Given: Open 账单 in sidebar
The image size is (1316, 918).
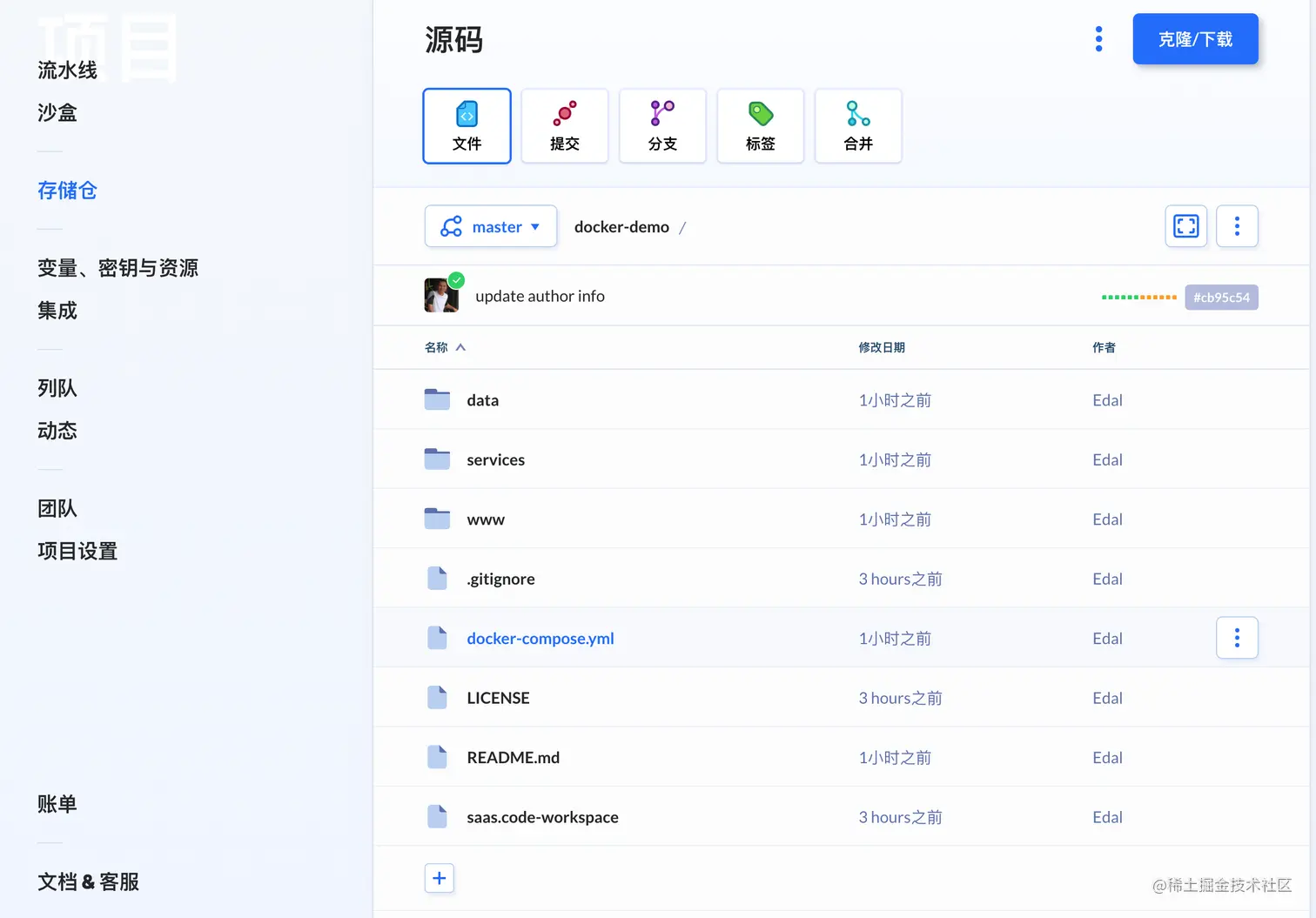Looking at the screenshot, I should pyautogui.click(x=57, y=804).
